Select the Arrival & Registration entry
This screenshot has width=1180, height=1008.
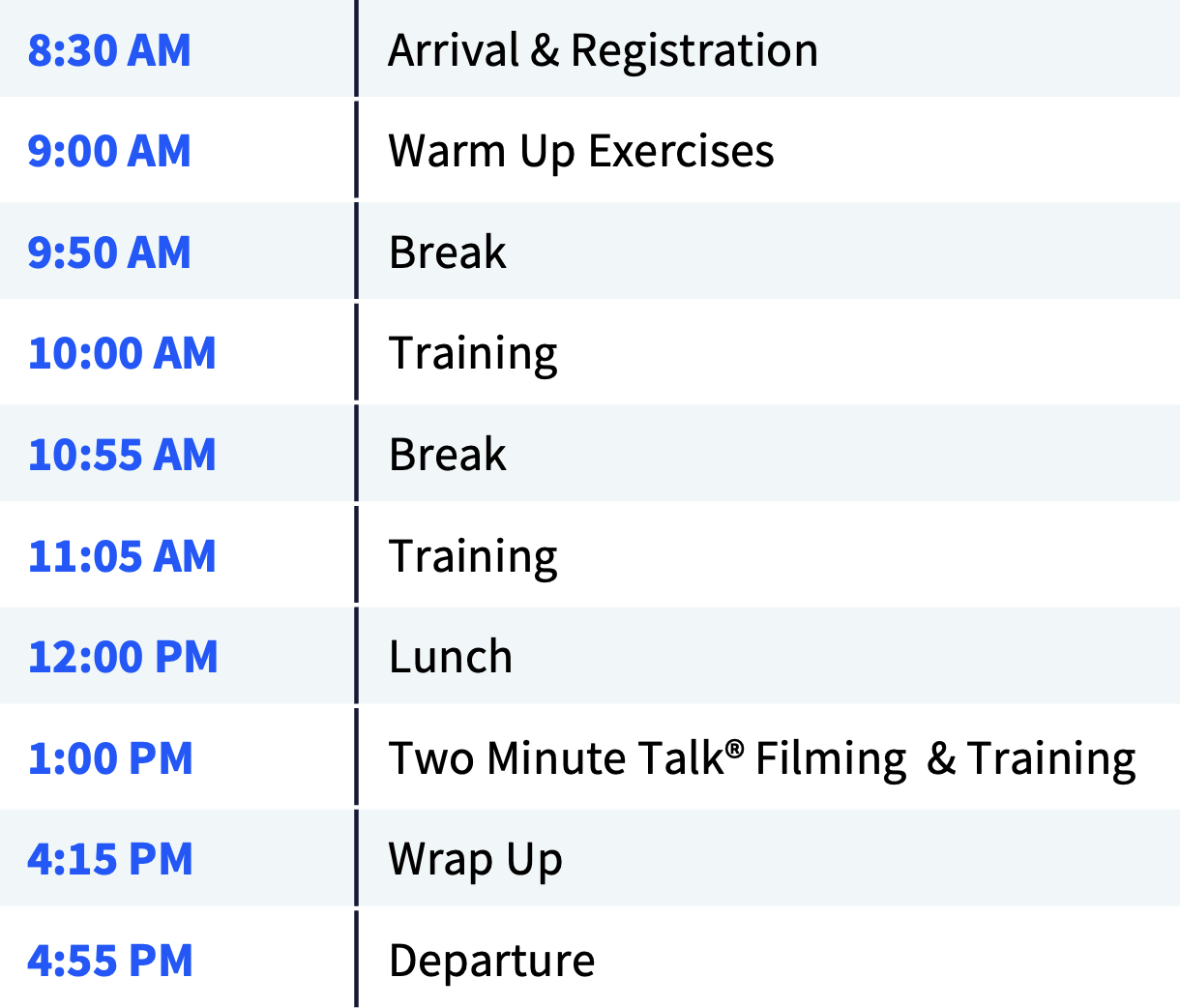[x=603, y=50]
